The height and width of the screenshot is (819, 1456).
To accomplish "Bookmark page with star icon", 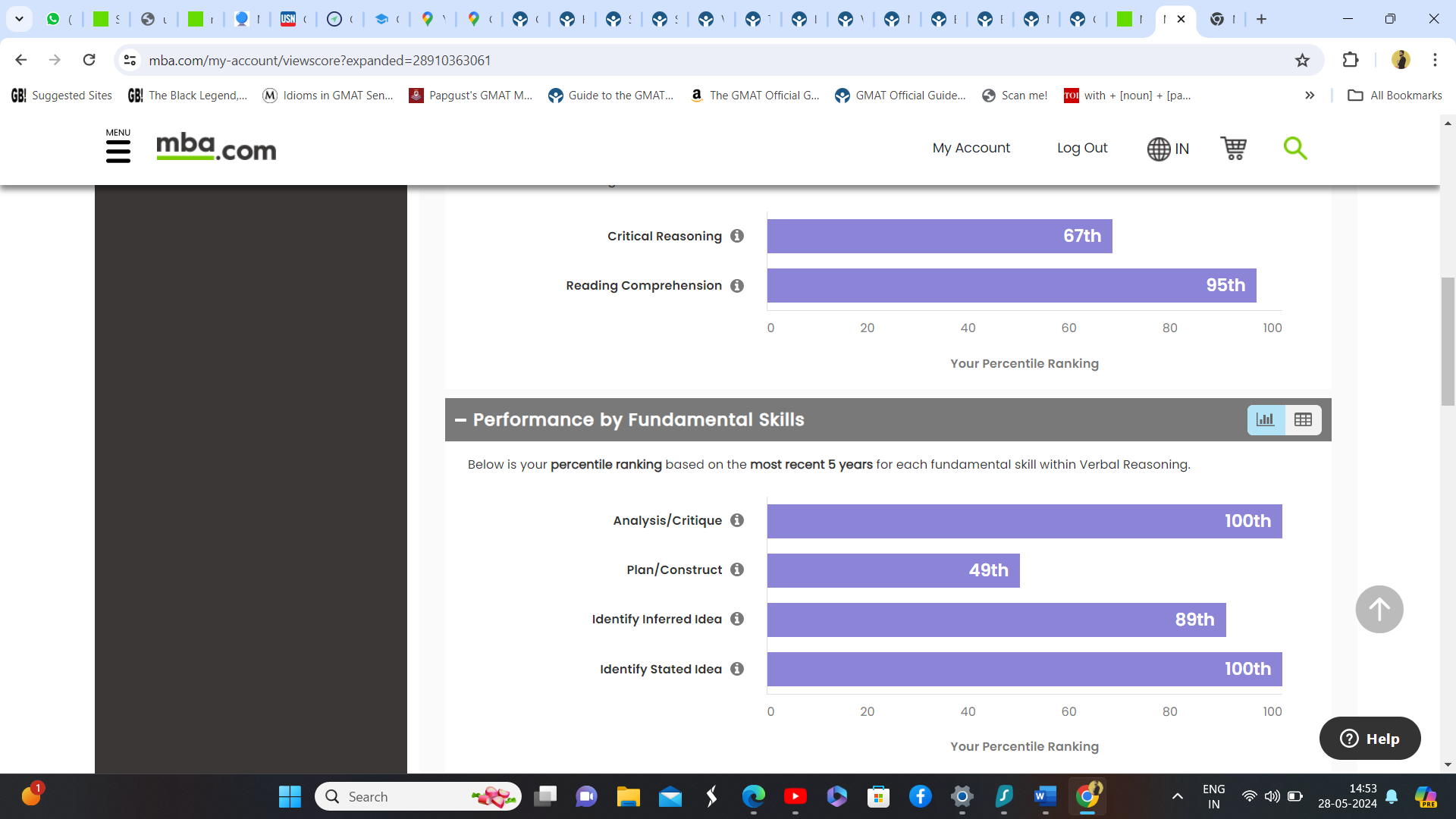I will [x=1302, y=60].
